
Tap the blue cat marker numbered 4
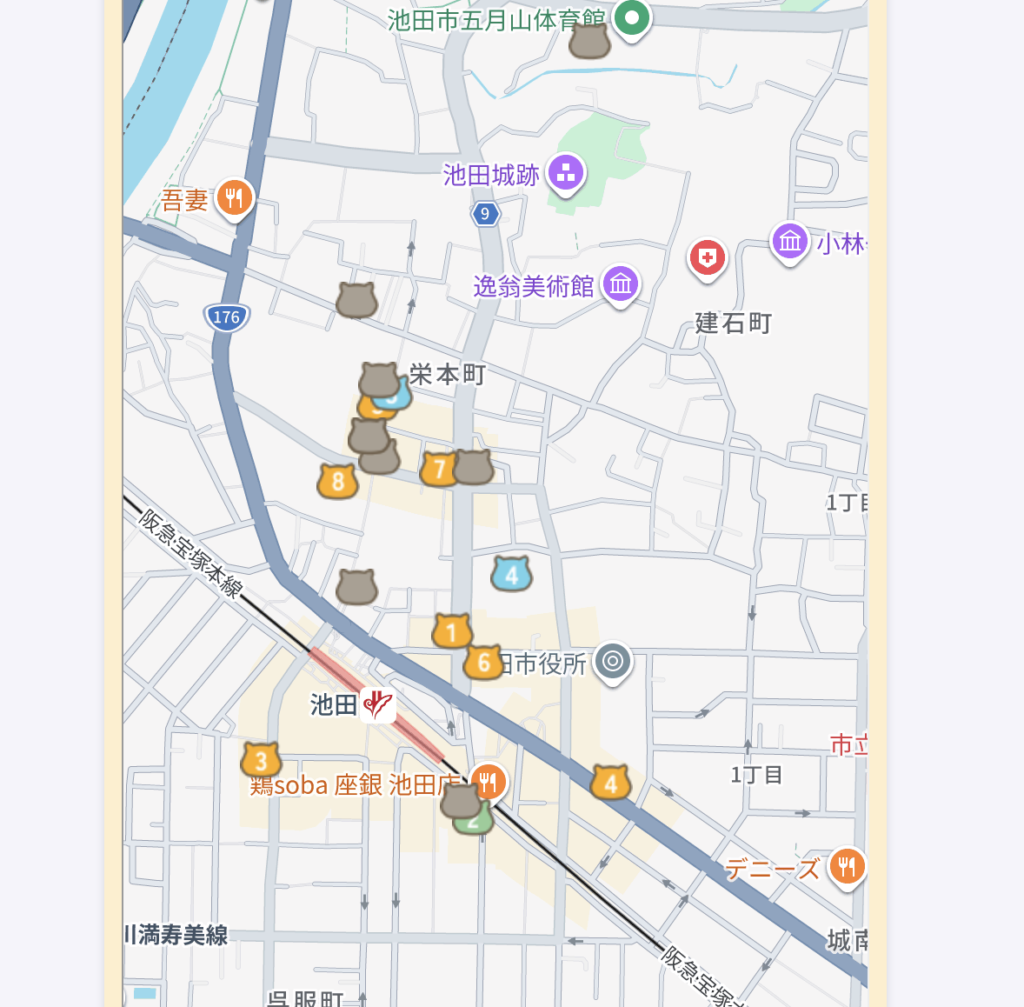[511, 574]
